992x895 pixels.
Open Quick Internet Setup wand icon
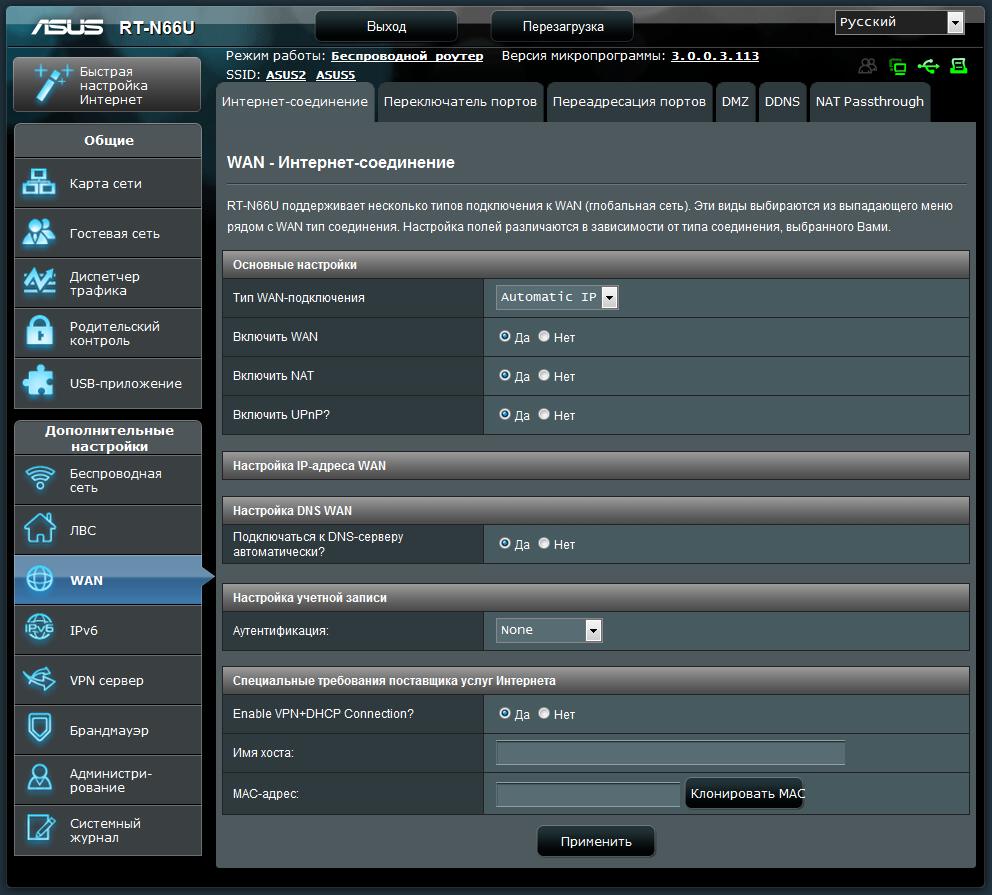click(x=52, y=83)
